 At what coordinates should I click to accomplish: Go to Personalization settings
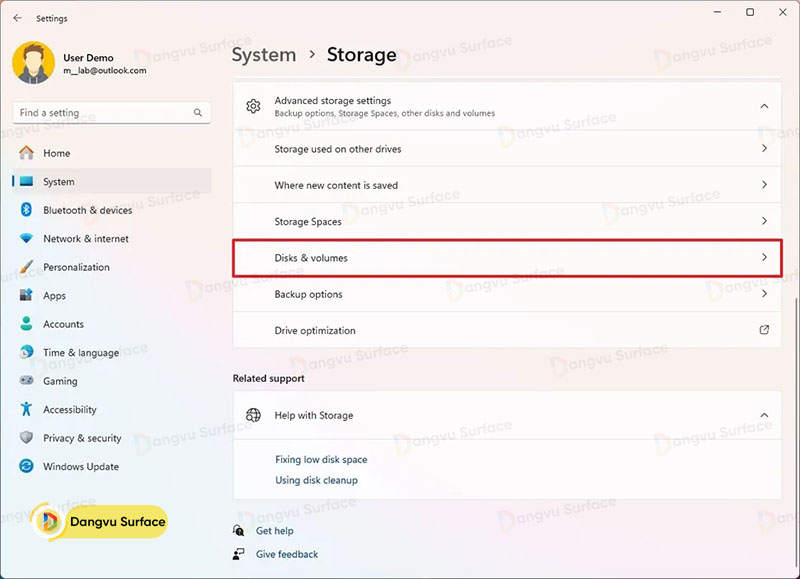(76, 267)
